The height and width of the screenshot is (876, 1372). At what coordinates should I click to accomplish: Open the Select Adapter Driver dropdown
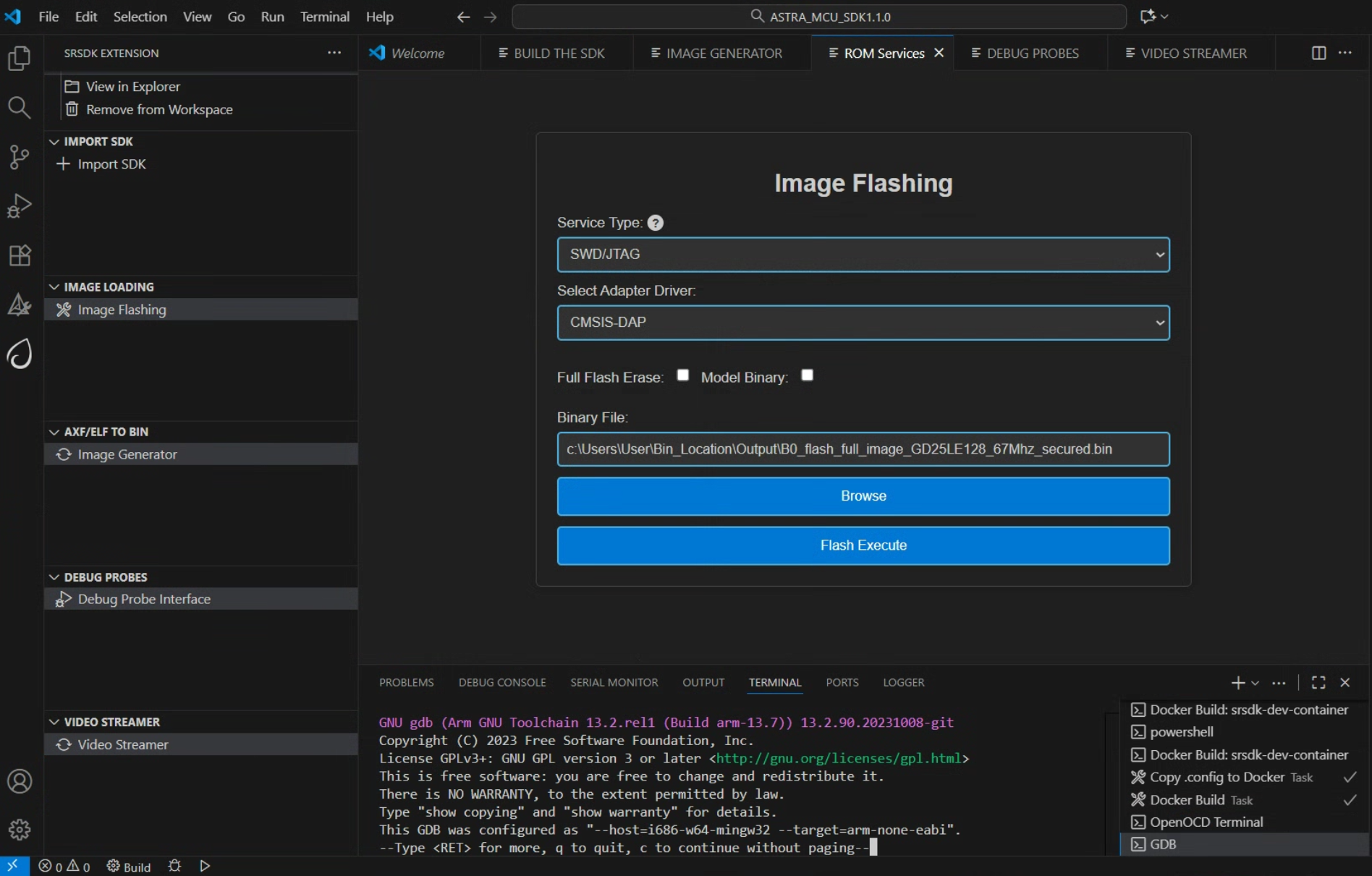click(863, 323)
